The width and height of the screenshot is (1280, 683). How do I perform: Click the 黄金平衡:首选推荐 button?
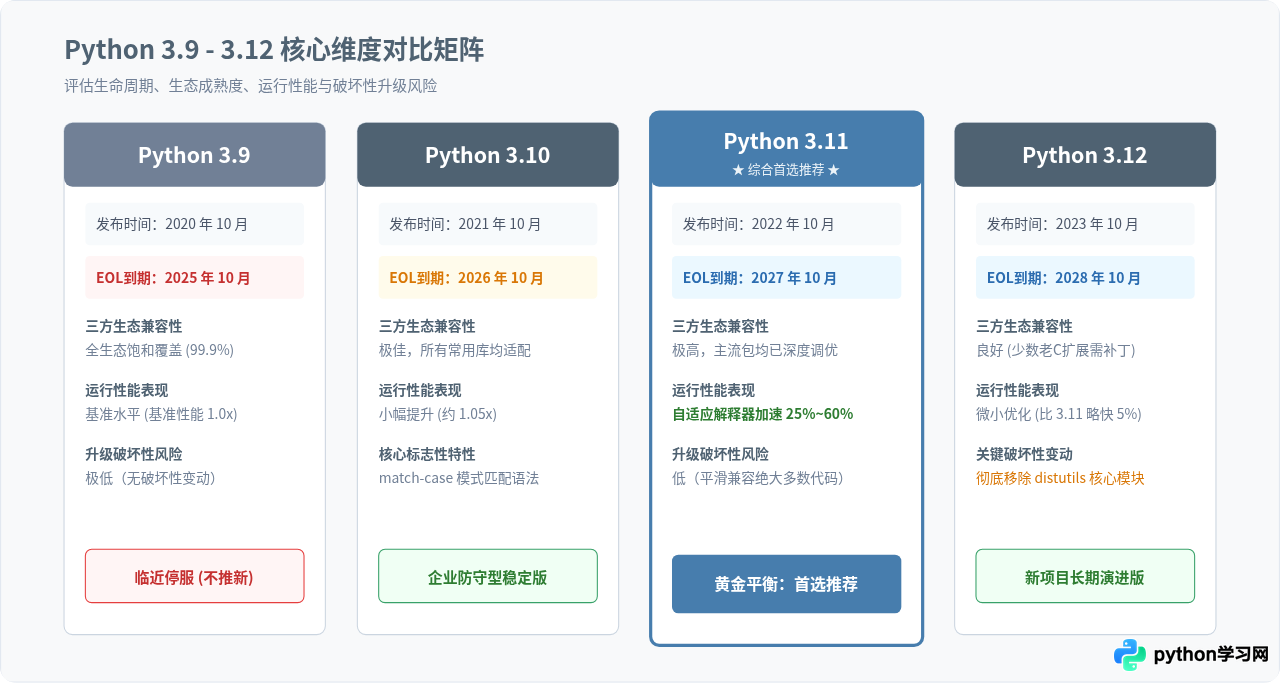click(x=786, y=584)
